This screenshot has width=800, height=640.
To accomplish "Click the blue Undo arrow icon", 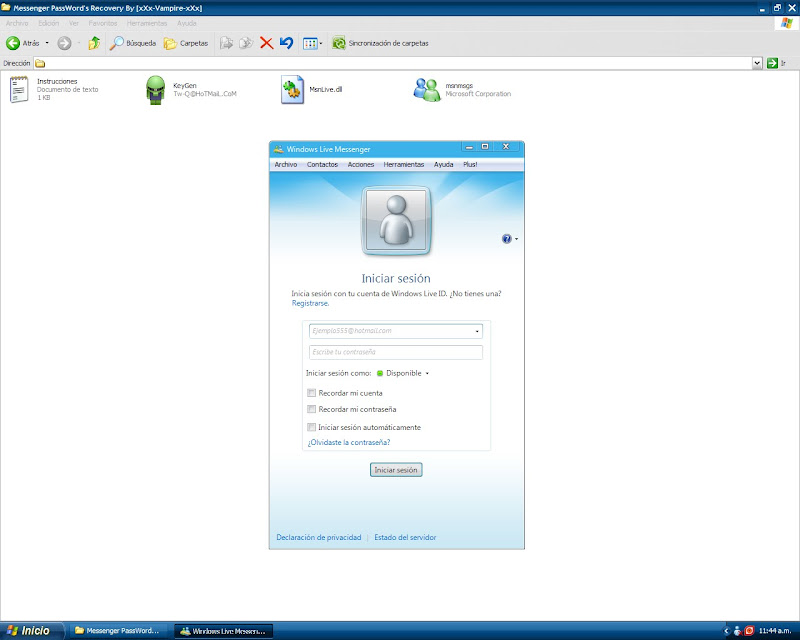I will [x=286, y=43].
